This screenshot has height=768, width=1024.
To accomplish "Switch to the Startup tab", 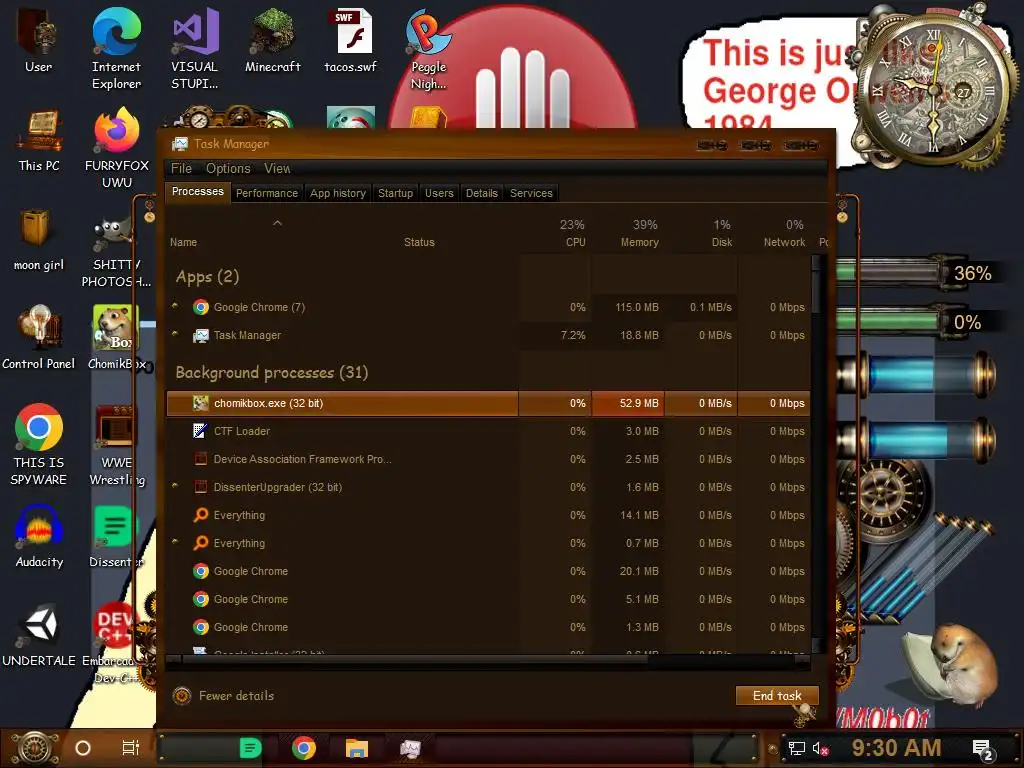I will tap(395, 193).
